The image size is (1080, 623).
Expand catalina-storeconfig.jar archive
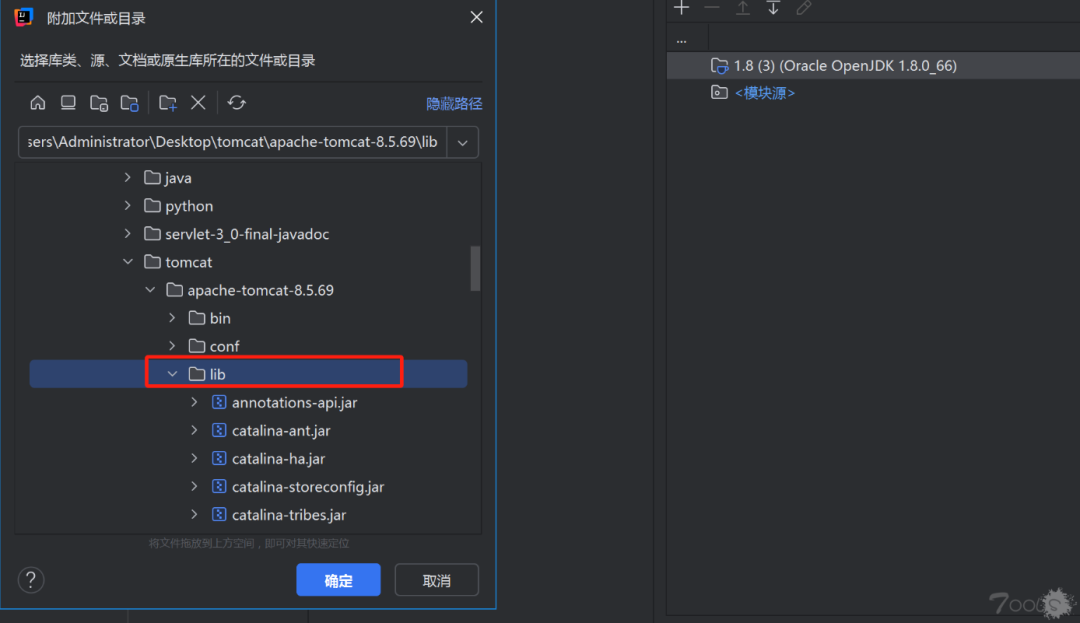194,486
